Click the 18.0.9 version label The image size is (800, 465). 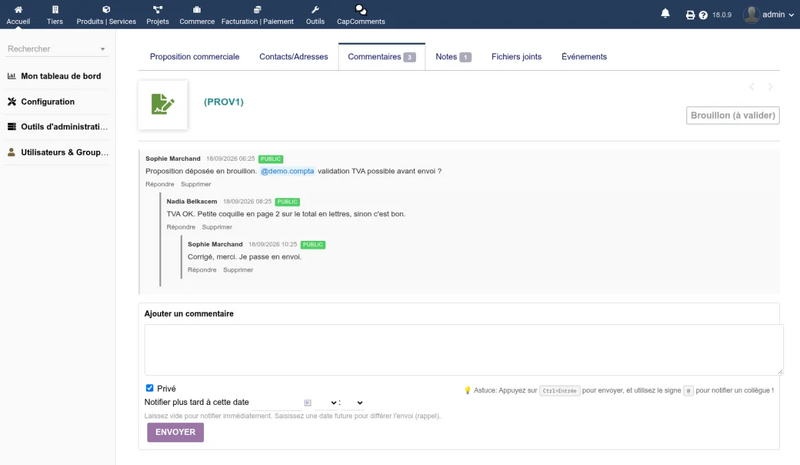721,15
